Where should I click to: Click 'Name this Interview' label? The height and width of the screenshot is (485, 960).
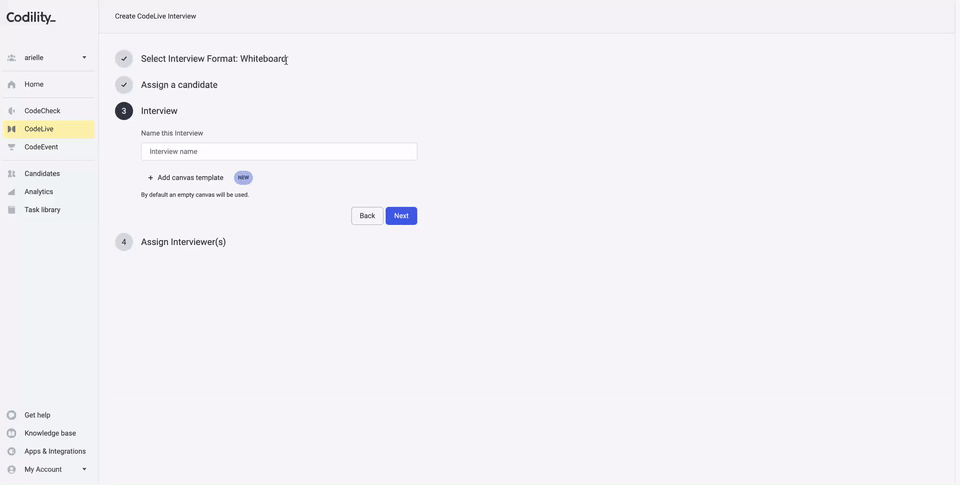click(172, 133)
